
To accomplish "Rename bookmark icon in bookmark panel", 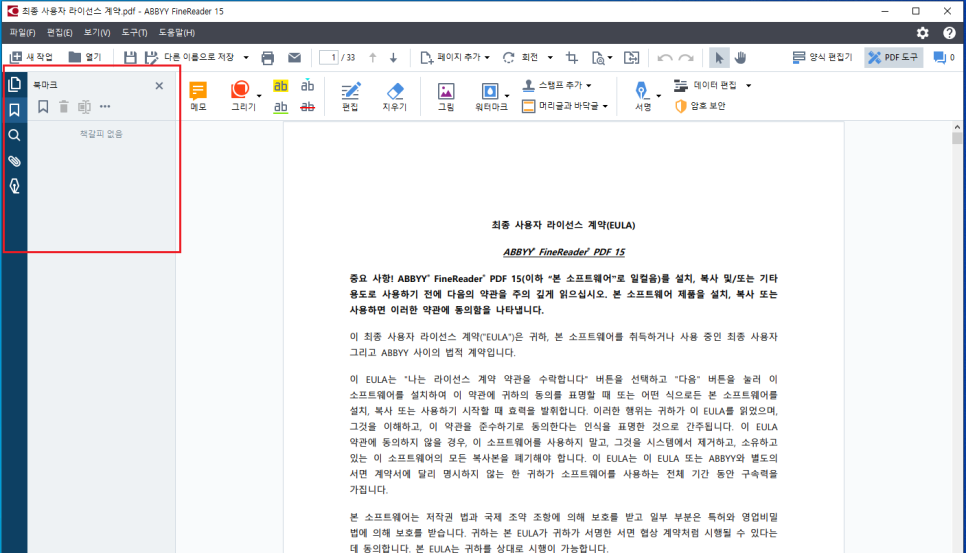I will (84, 107).
